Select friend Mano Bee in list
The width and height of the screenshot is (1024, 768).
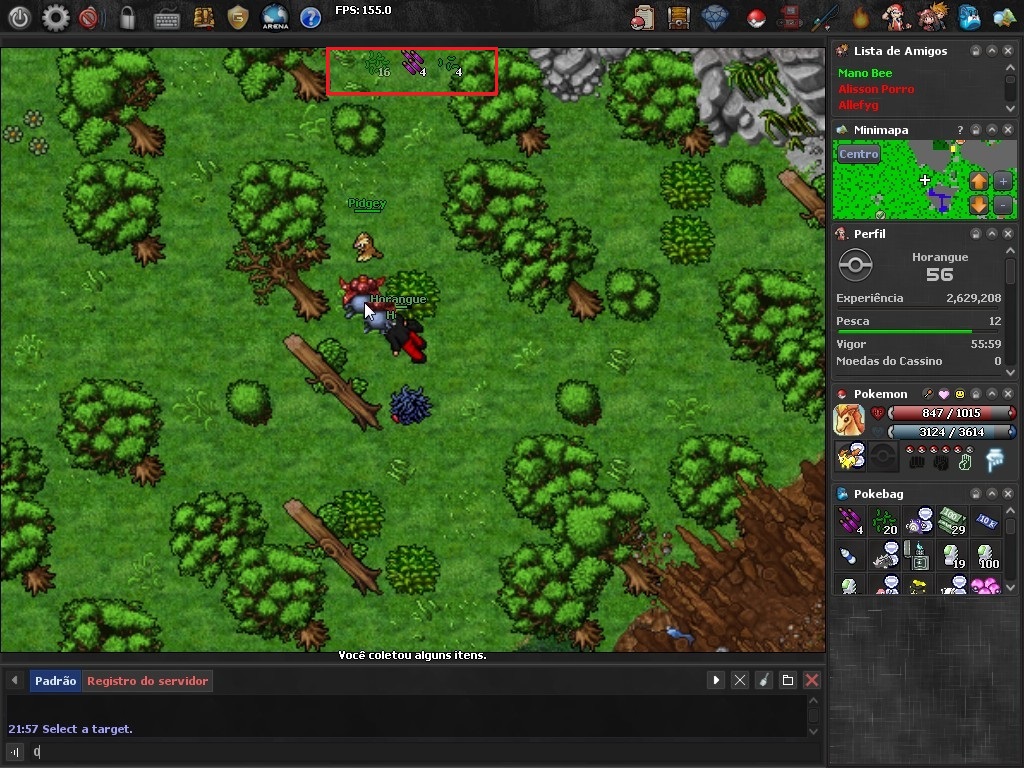pyautogui.click(x=865, y=73)
